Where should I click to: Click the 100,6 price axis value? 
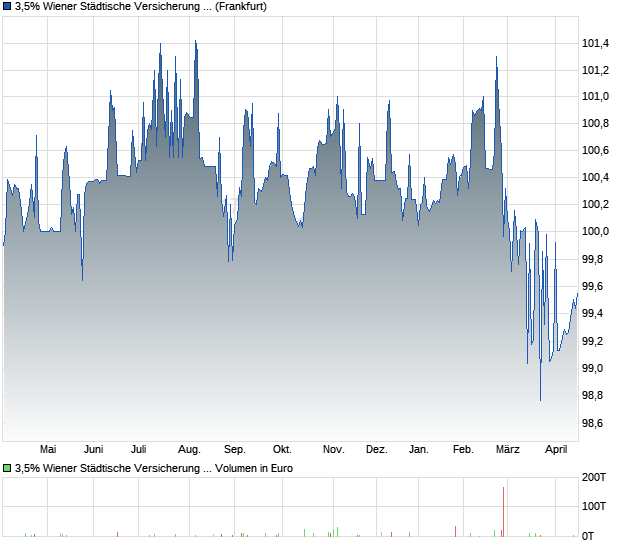595,150
